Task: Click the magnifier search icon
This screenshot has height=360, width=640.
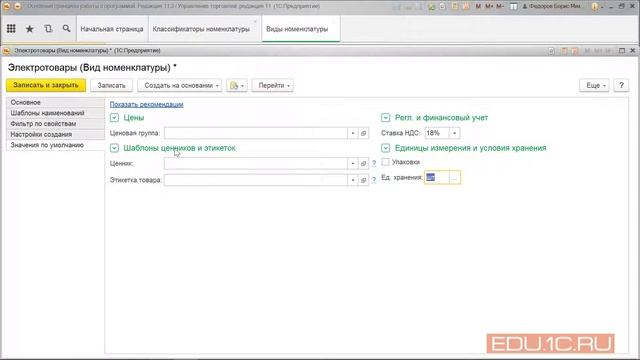Action: (66, 29)
